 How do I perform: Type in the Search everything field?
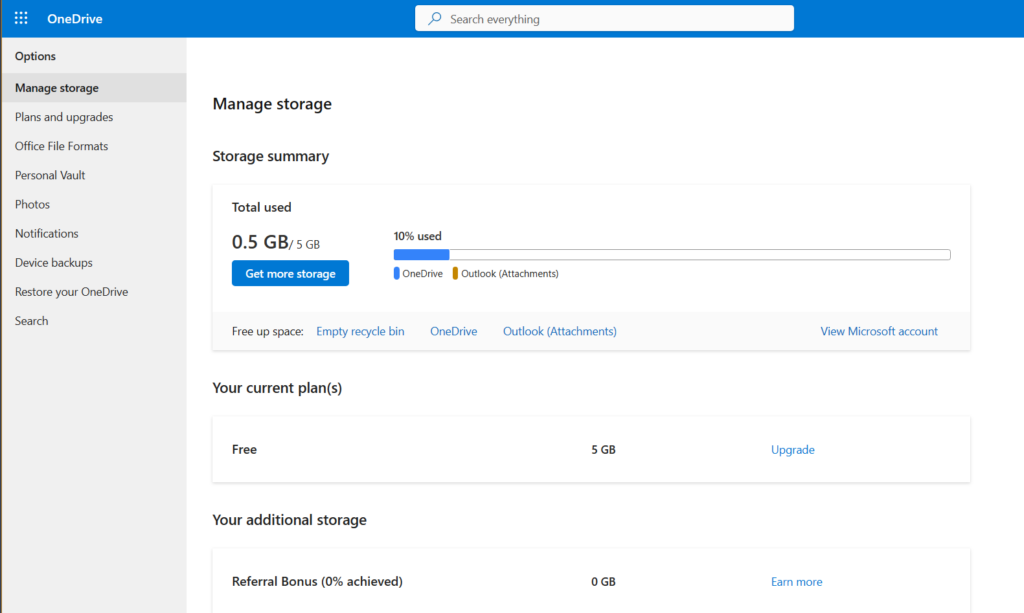(x=610, y=19)
